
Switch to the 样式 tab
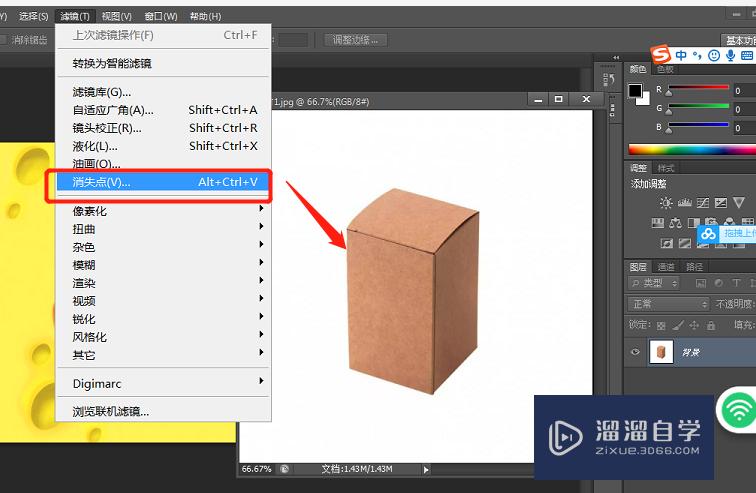point(666,168)
